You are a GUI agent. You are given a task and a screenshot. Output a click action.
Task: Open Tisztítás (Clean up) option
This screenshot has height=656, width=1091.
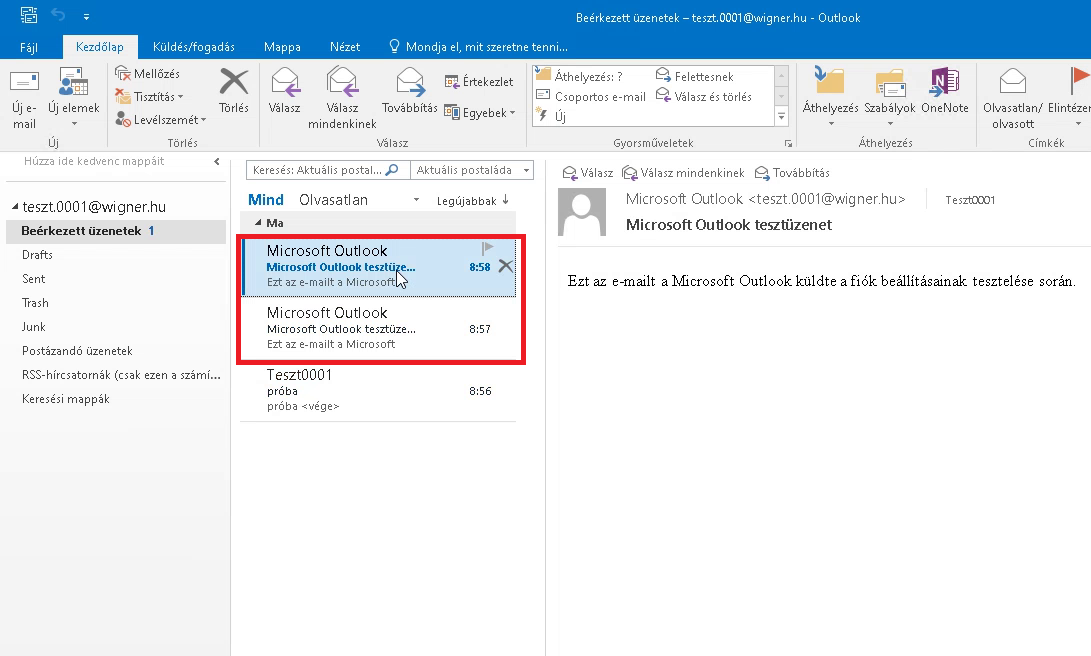(x=149, y=97)
